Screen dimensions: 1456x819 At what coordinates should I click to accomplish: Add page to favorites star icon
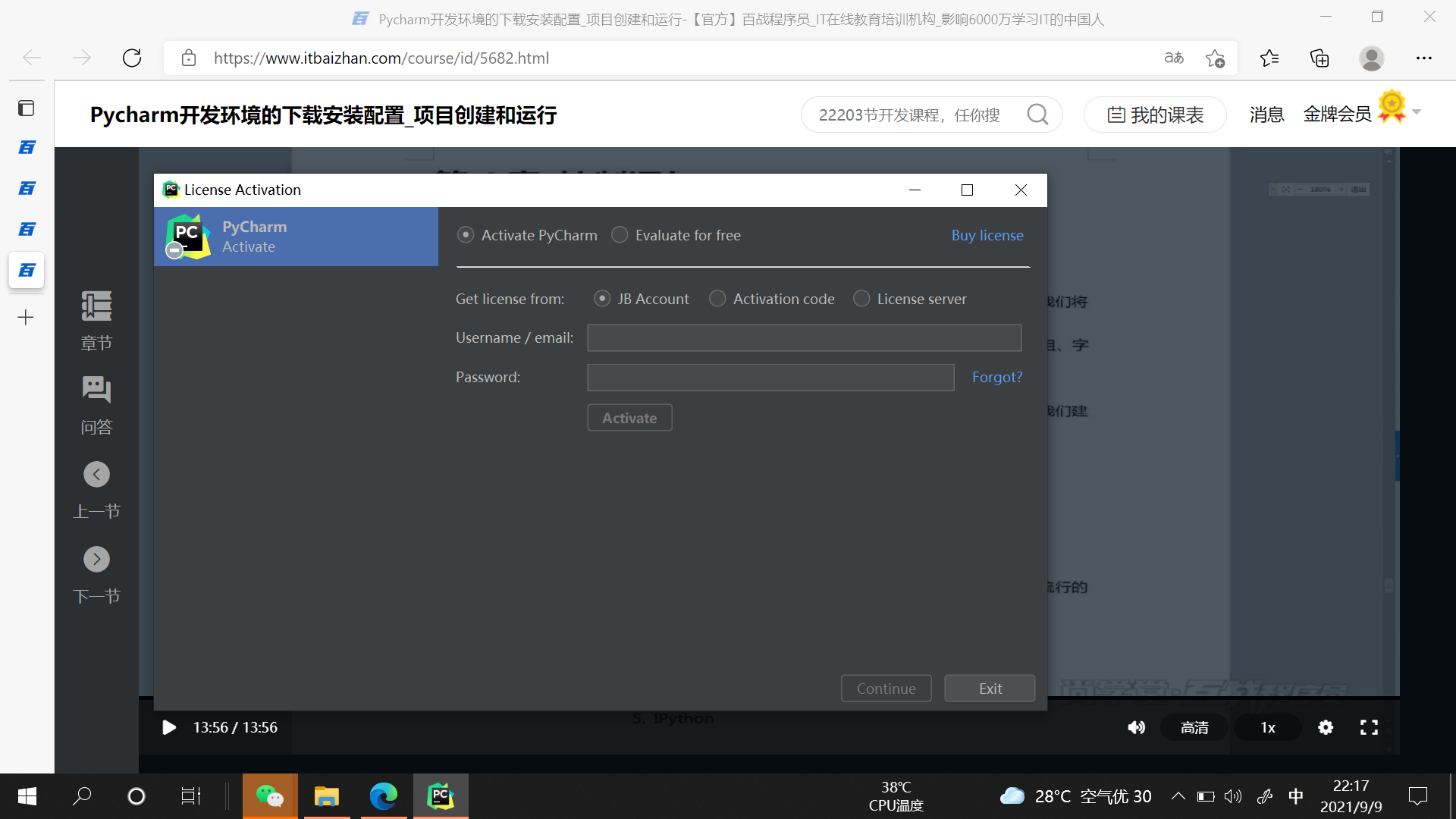tap(1215, 58)
